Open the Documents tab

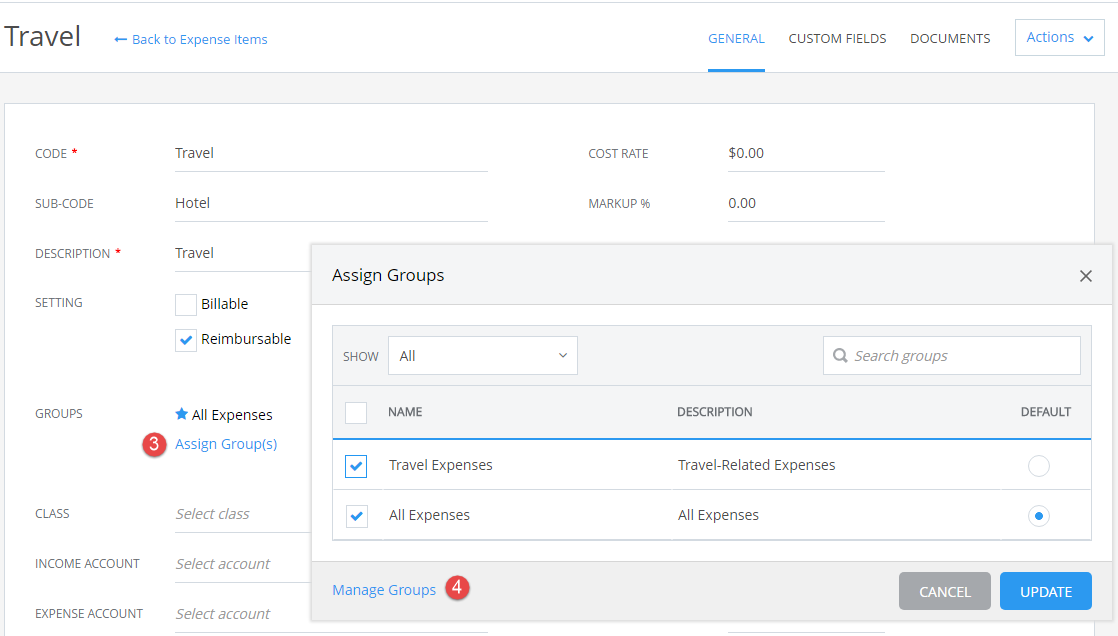coord(949,38)
